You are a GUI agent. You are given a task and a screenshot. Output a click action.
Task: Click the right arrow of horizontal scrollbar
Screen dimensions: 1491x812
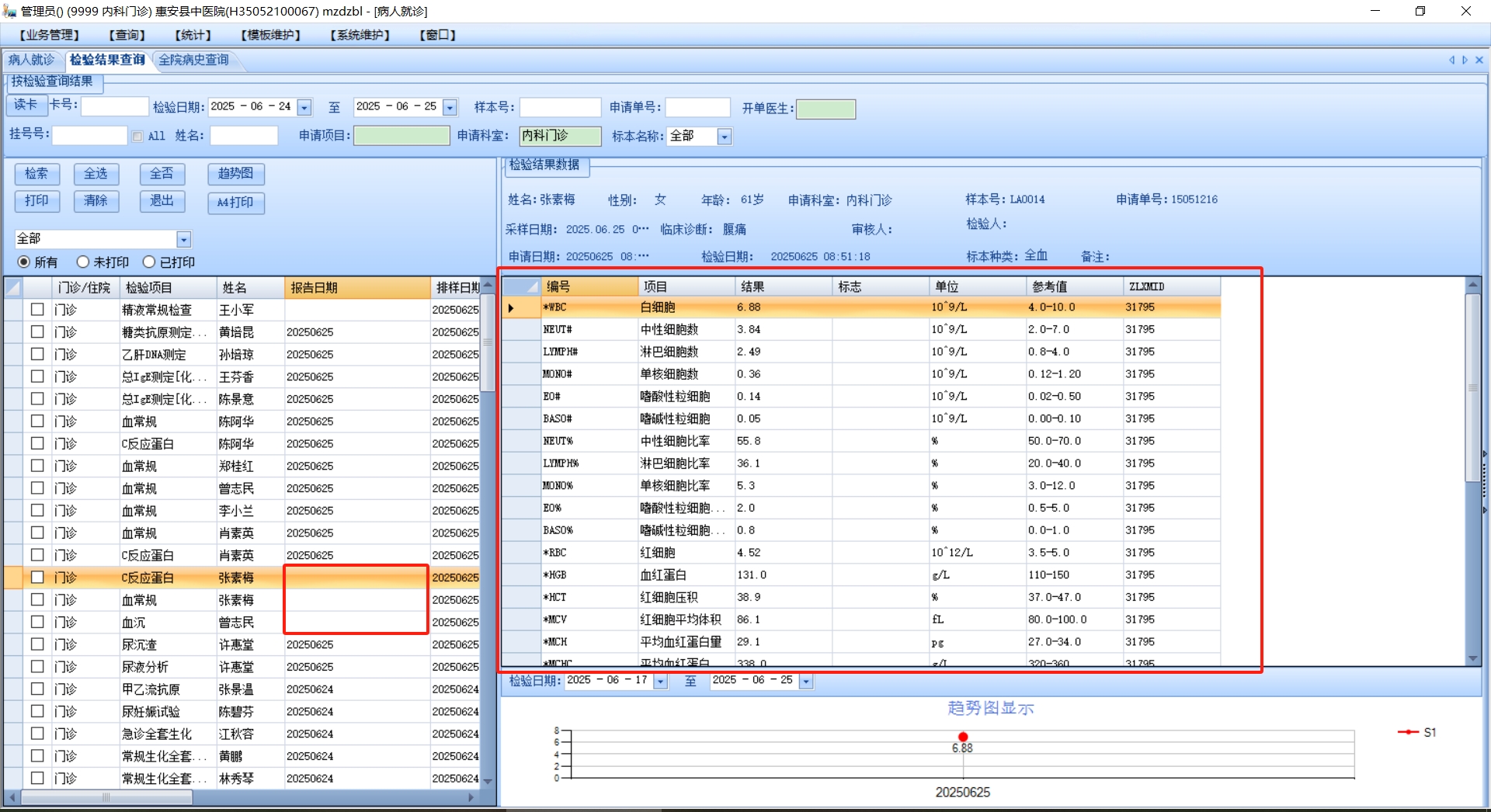pos(471,797)
